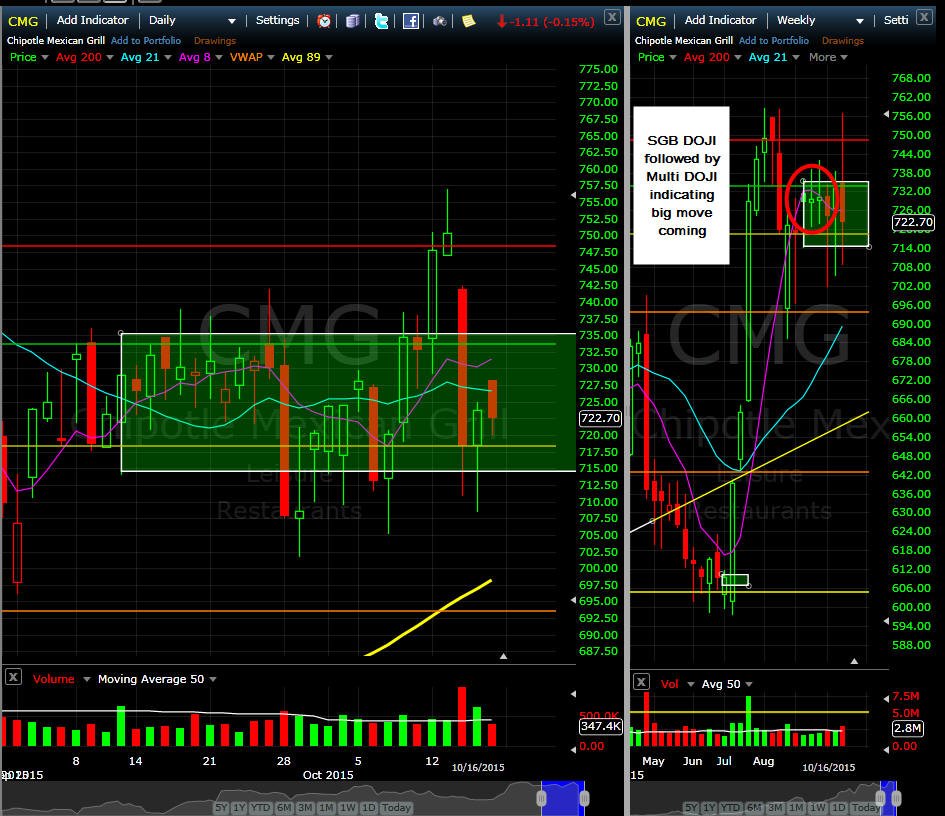Open the alarm clock alert icon
945x816 pixels.
point(324,21)
